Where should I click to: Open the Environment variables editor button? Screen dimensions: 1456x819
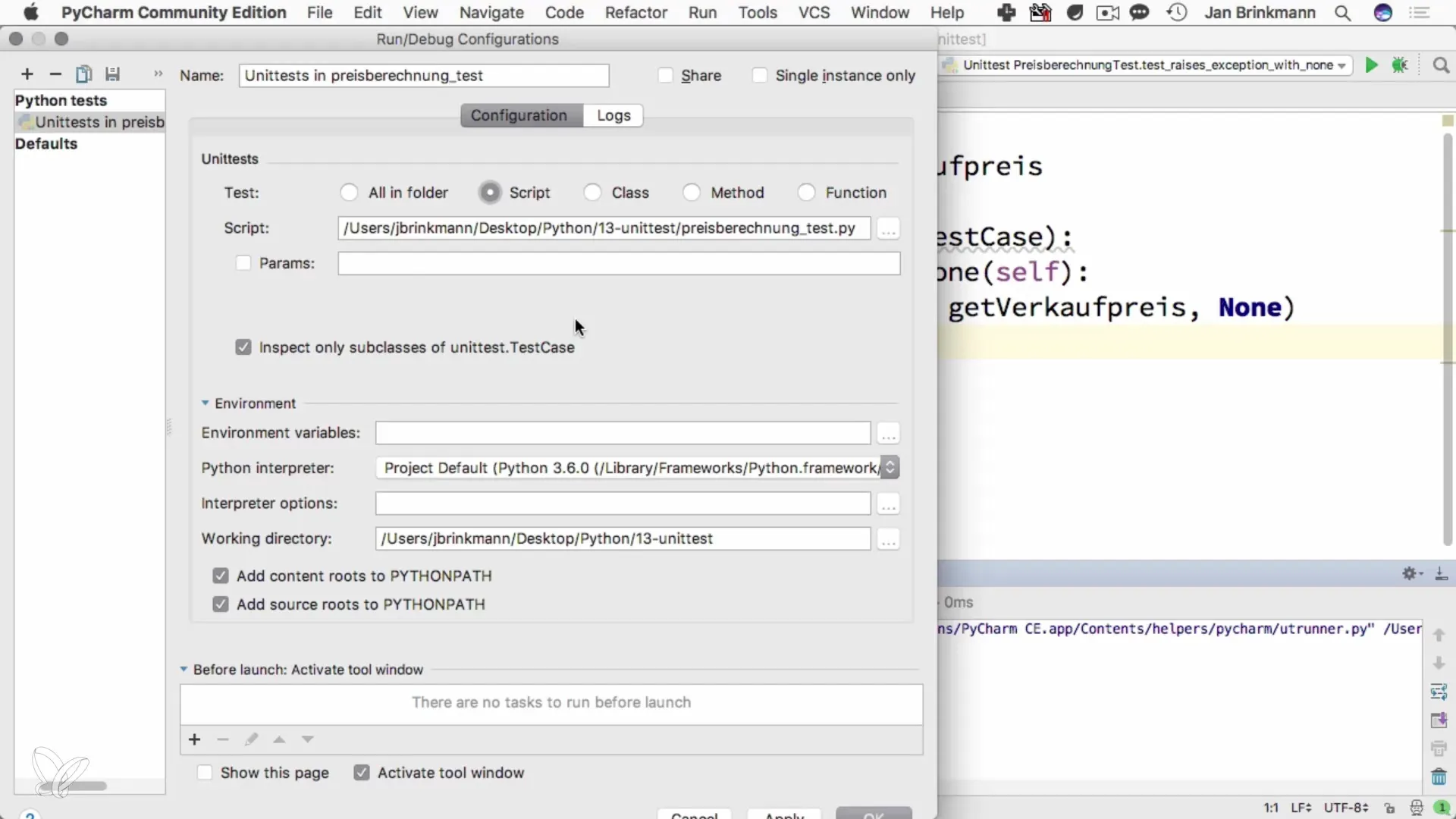888,433
